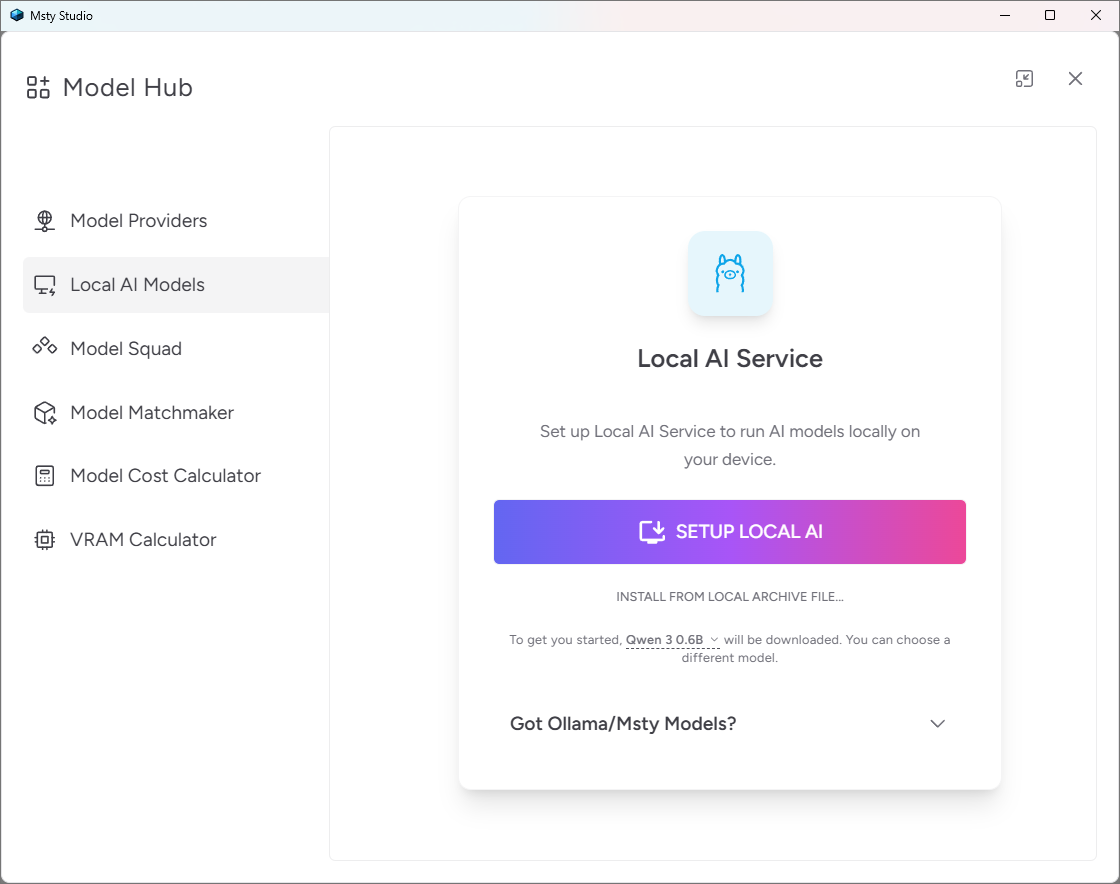Close the Model Hub dialog
This screenshot has width=1120, height=884.
(x=1075, y=78)
